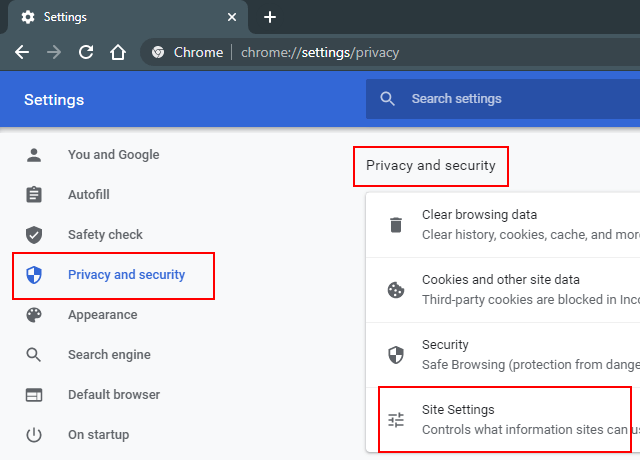
Task: Click the shield checkmark icon for Safety check
Action: point(34,235)
